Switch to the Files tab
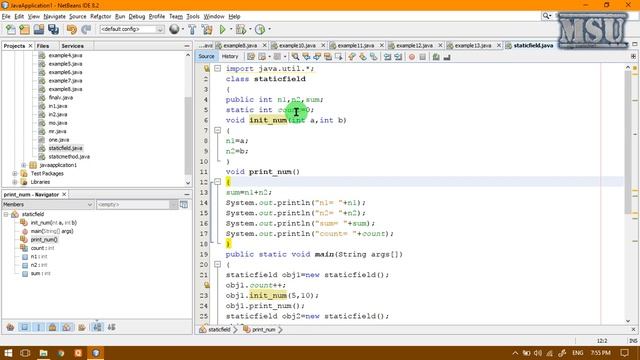Screen dimensions: 640x360 [x=43, y=46]
